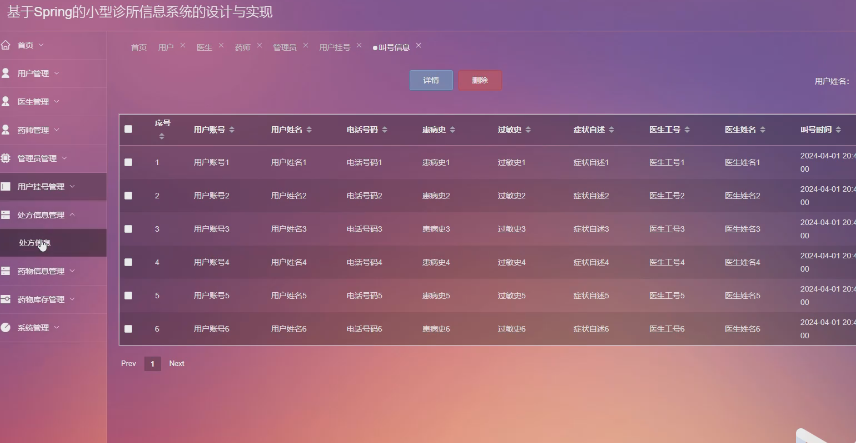This screenshot has height=443, width=856.
Task: Check the box for row 用户账号4
Action: 128,262
